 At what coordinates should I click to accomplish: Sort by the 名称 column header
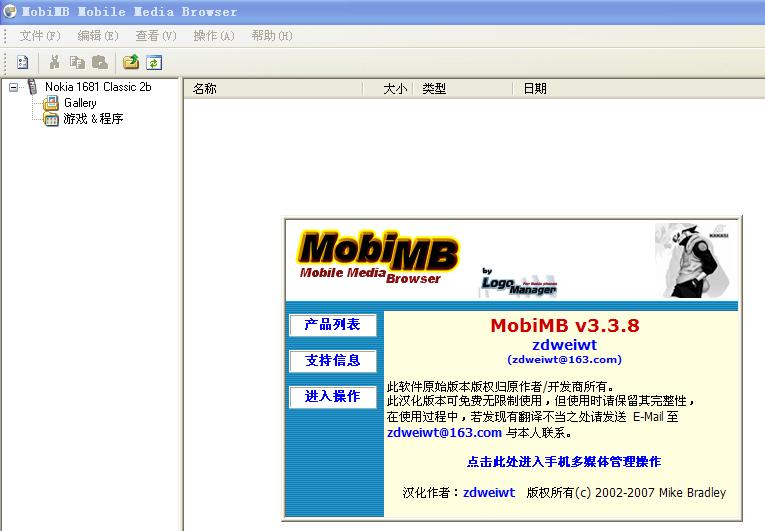pos(273,89)
